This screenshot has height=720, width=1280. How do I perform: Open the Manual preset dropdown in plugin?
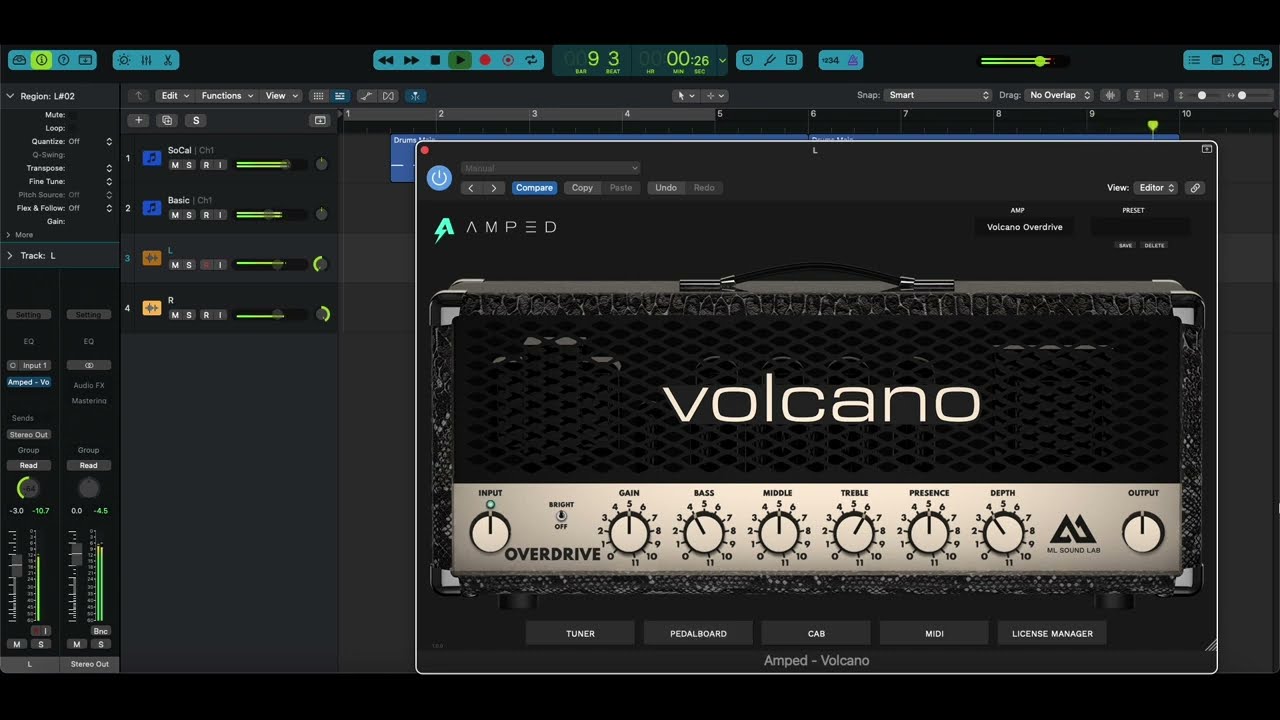(550, 168)
